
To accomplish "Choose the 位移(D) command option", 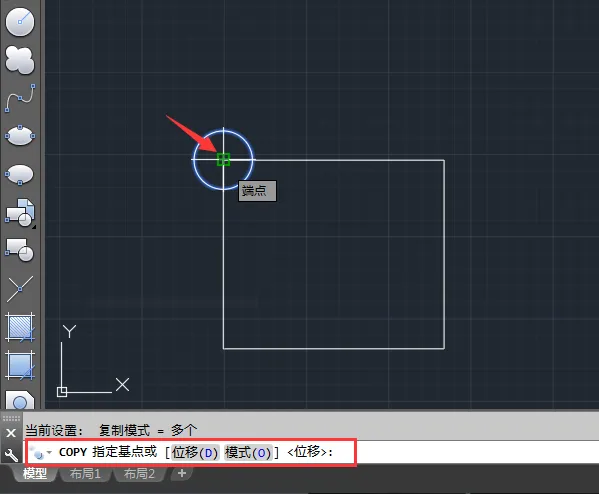I will tap(195, 453).
